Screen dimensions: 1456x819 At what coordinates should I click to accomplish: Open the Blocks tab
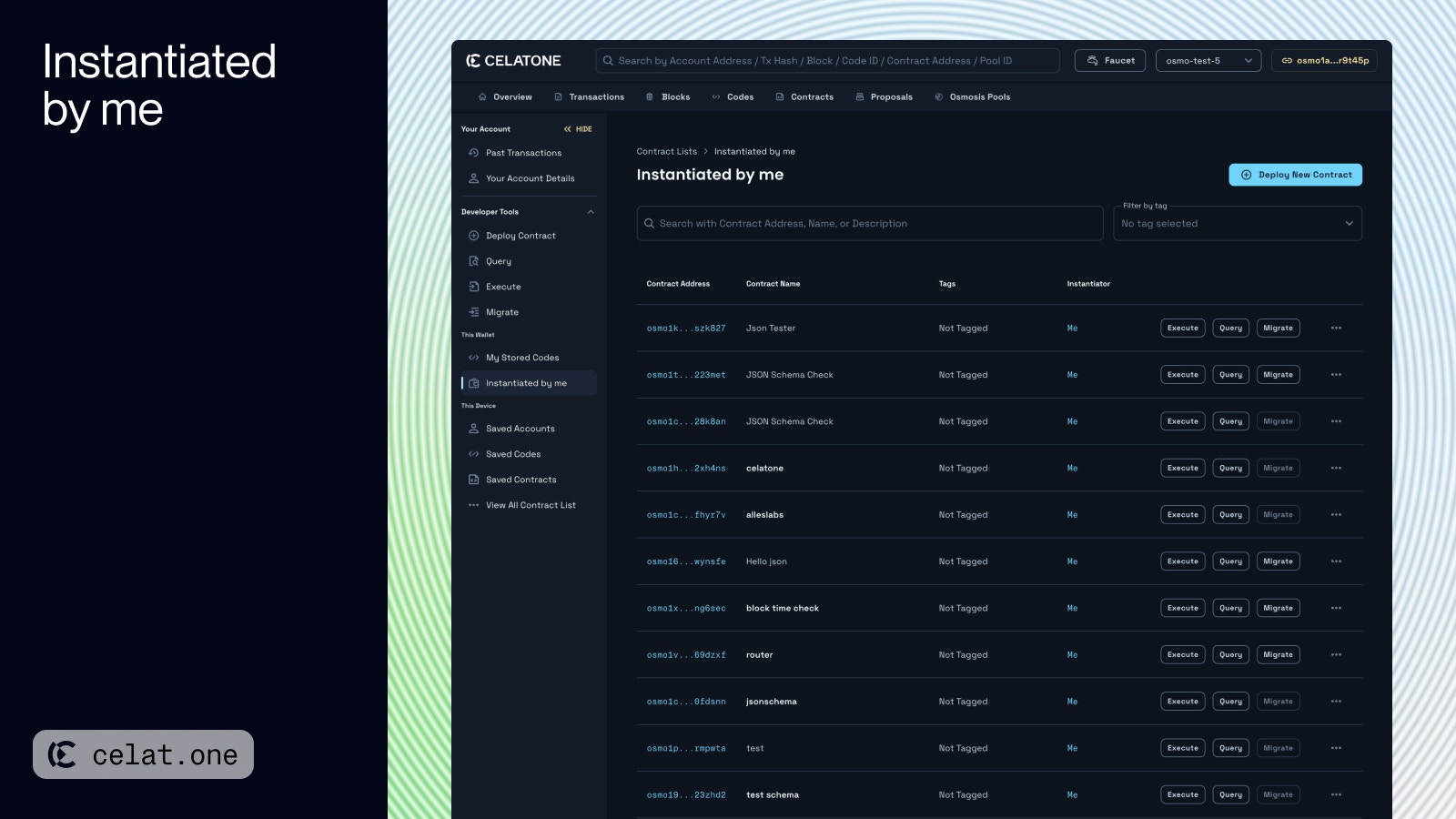click(x=668, y=96)
